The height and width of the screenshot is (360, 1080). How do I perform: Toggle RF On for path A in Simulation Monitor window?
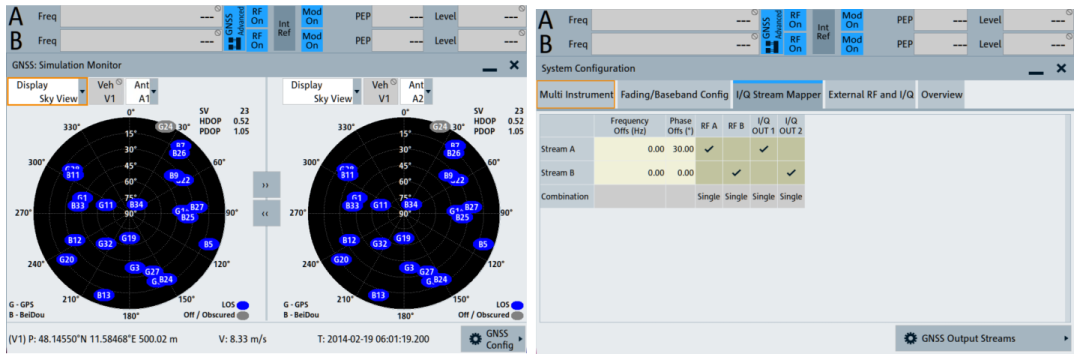click(257, 17)
